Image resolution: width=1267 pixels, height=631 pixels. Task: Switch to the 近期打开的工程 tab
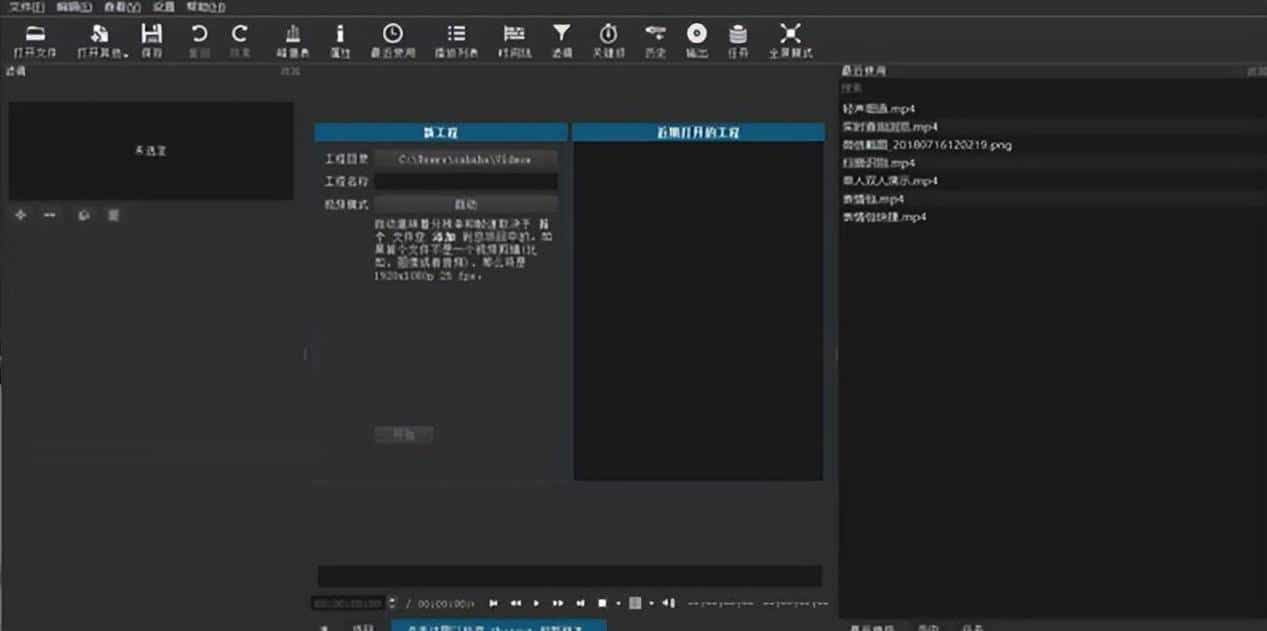click(x=697, y=131)
